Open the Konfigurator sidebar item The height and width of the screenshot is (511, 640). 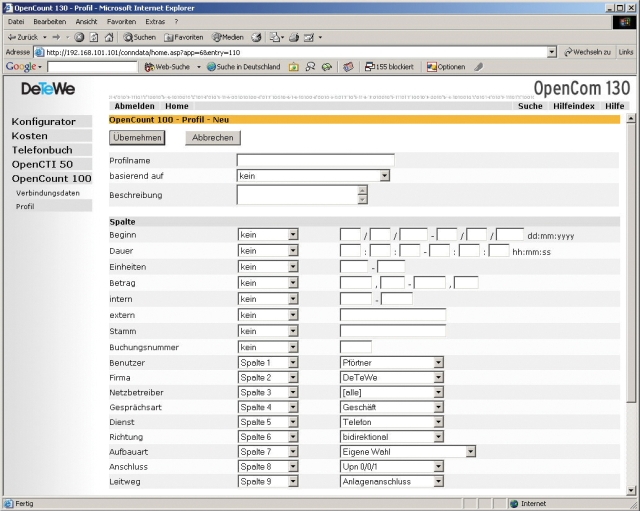(x=50, y=122)
